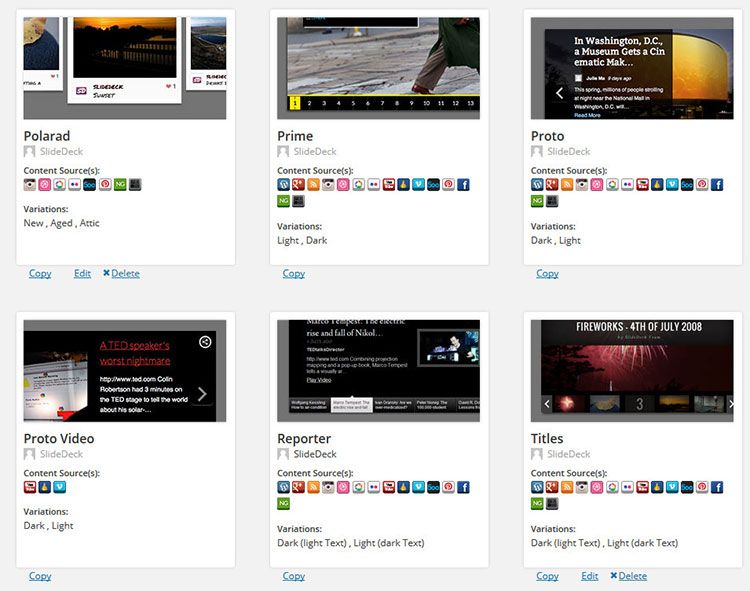Click the Vimeo source icon in Prime card

[419, 185]
